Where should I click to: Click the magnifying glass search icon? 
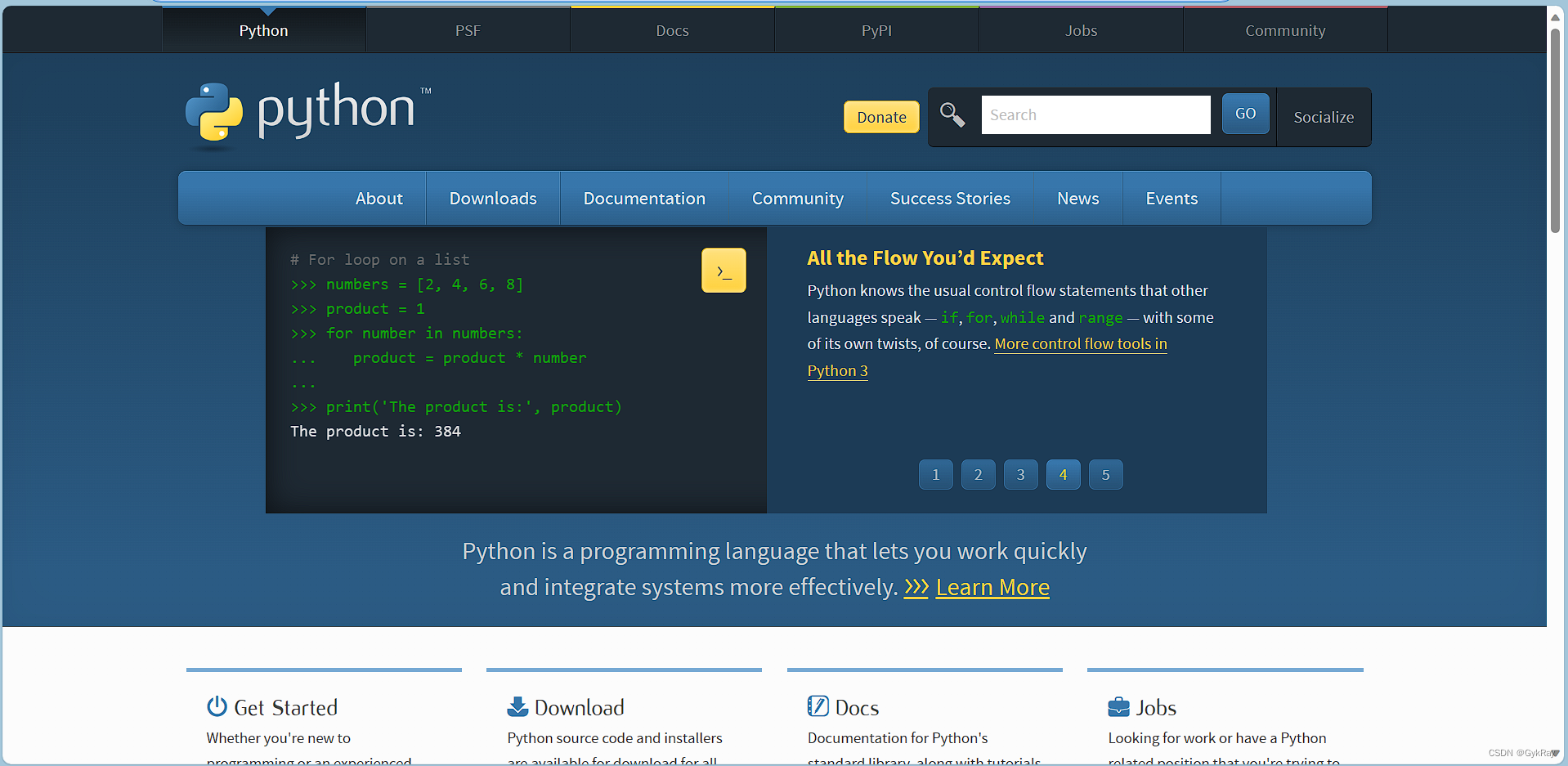[x=952, y=114]
